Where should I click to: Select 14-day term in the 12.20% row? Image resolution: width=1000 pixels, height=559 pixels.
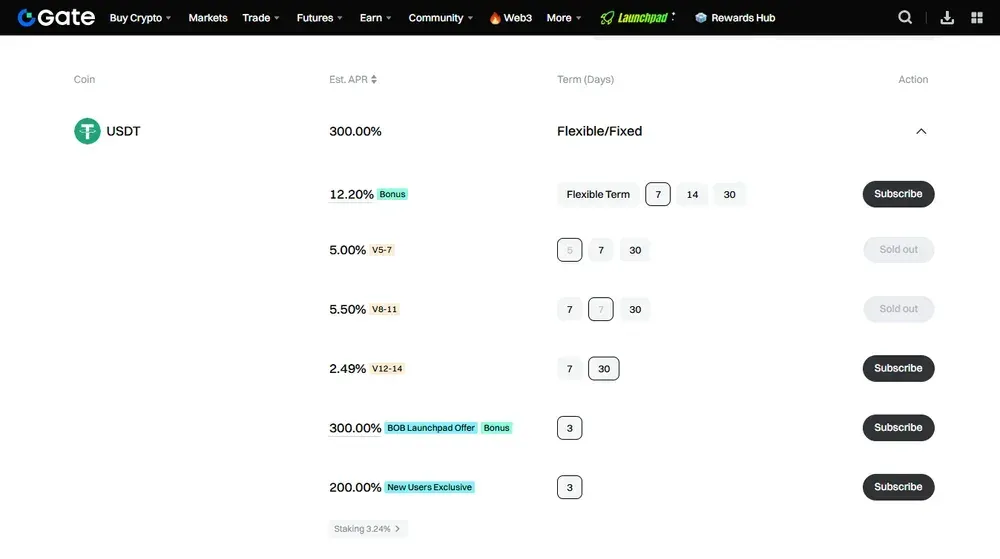click(692, 194)
